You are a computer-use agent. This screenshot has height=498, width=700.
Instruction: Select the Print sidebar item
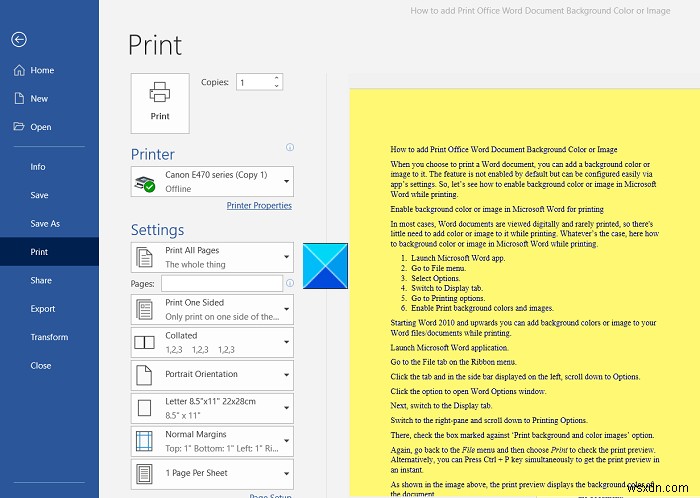click(x=49, y=252)
